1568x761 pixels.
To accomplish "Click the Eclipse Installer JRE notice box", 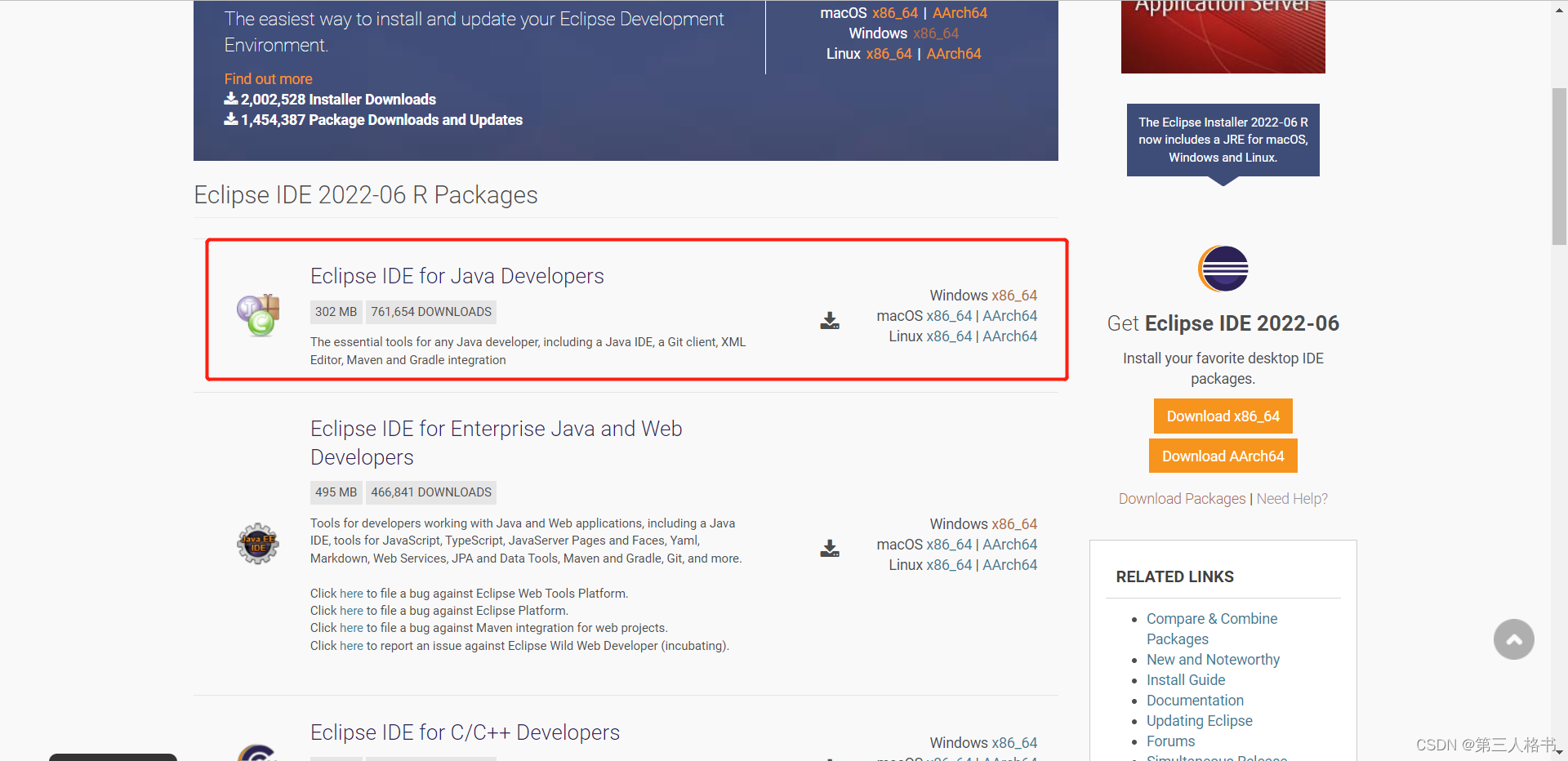I will tap(1223, 140).
